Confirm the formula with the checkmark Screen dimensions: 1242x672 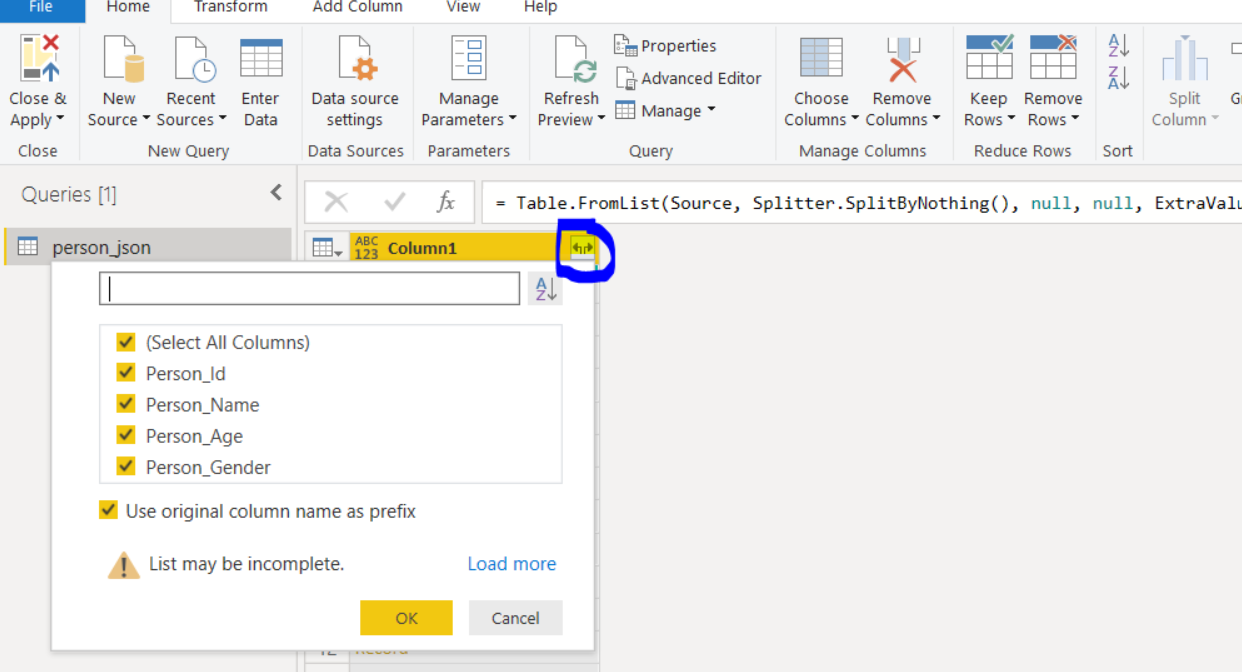pyautogui.click(x=394, y=202)
